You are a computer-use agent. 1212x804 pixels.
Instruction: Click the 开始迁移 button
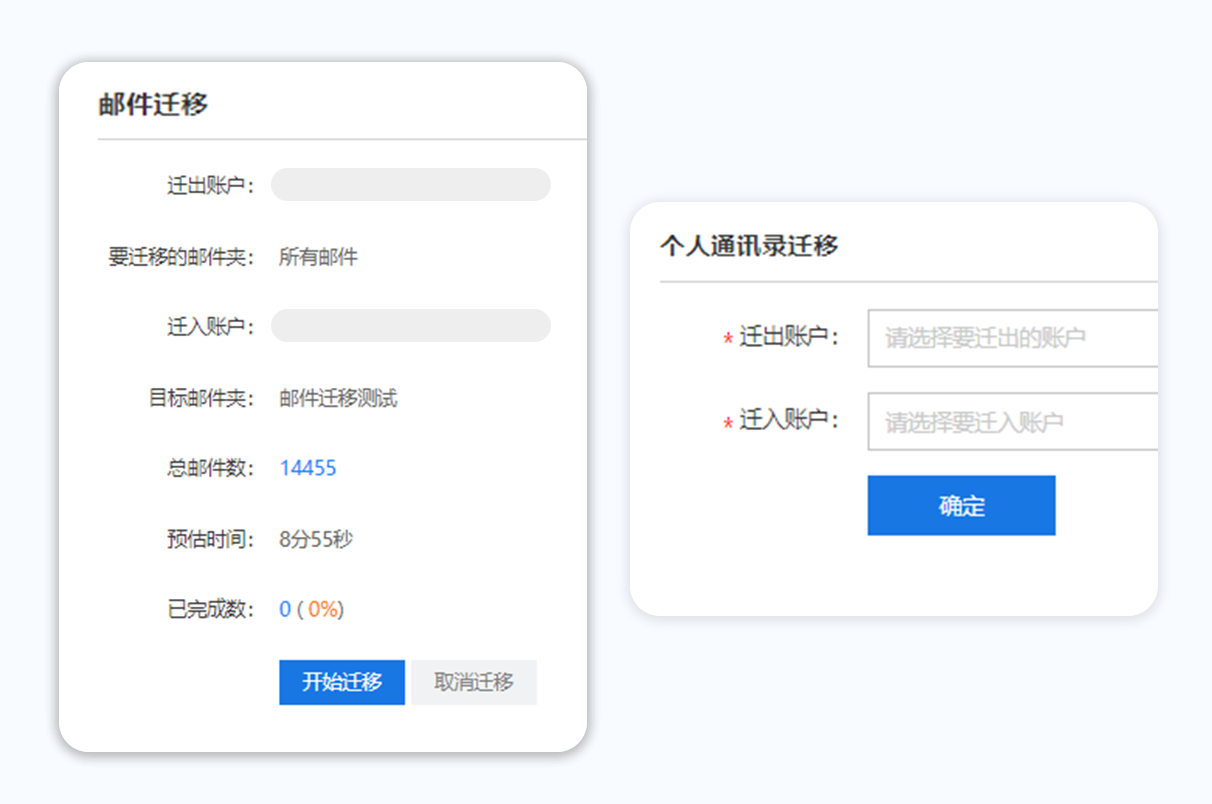(342, 683)
